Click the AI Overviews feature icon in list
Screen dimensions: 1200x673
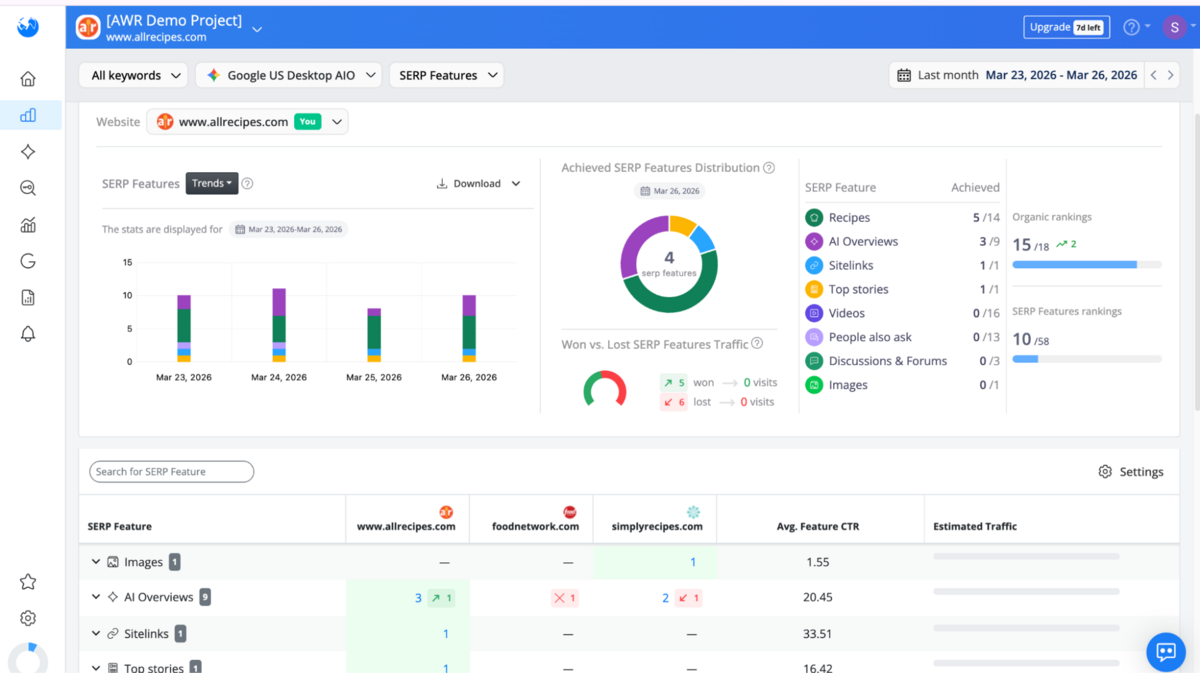click(814, 241)
